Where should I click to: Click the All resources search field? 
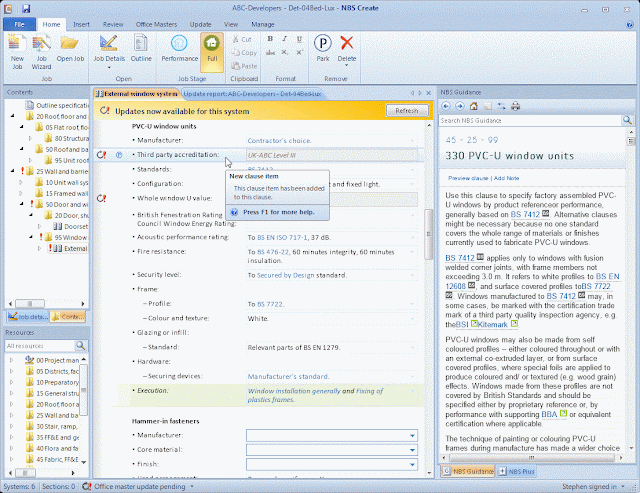coord(40,346)
